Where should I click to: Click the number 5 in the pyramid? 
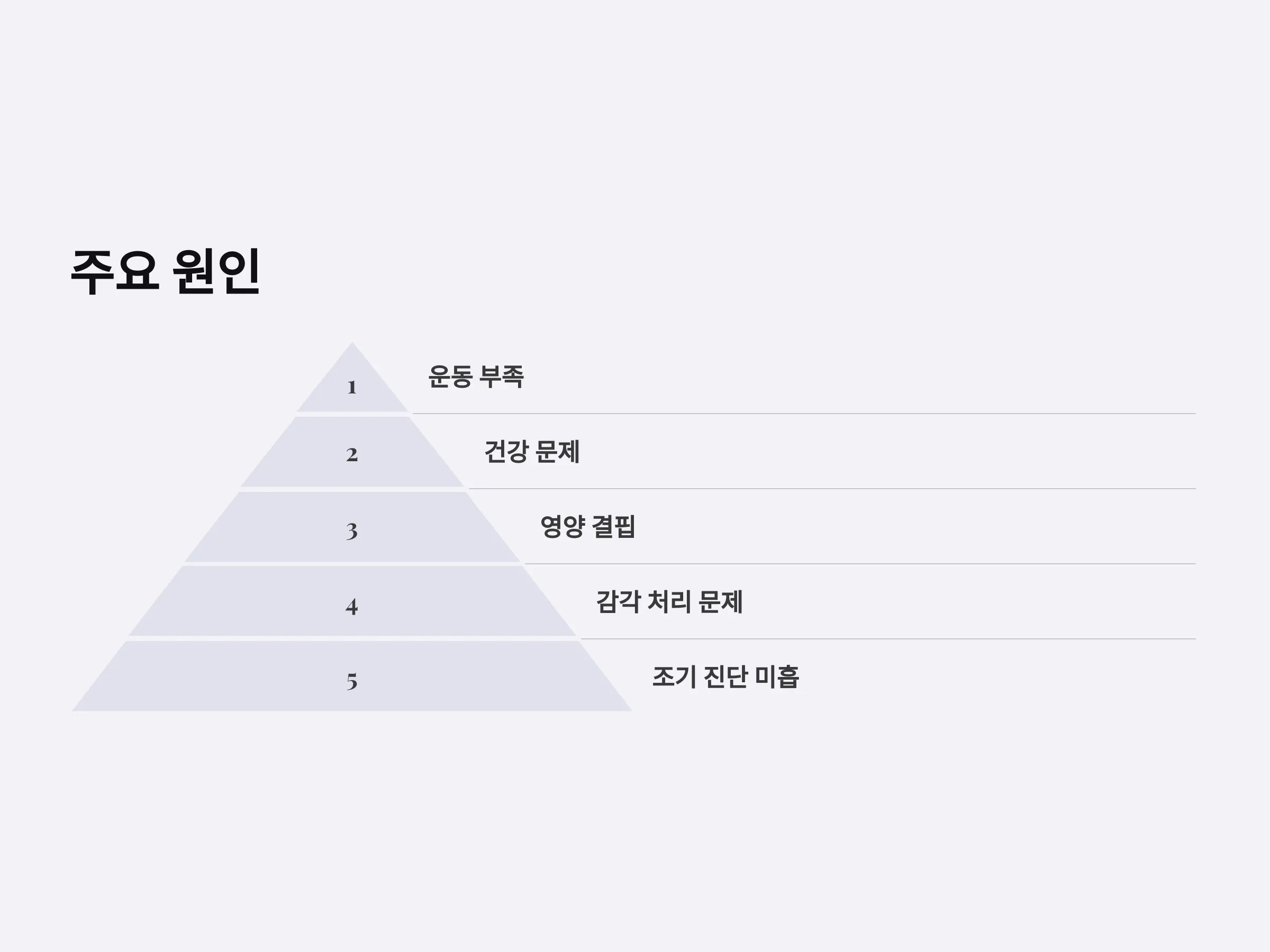click(x=352, y=682)
